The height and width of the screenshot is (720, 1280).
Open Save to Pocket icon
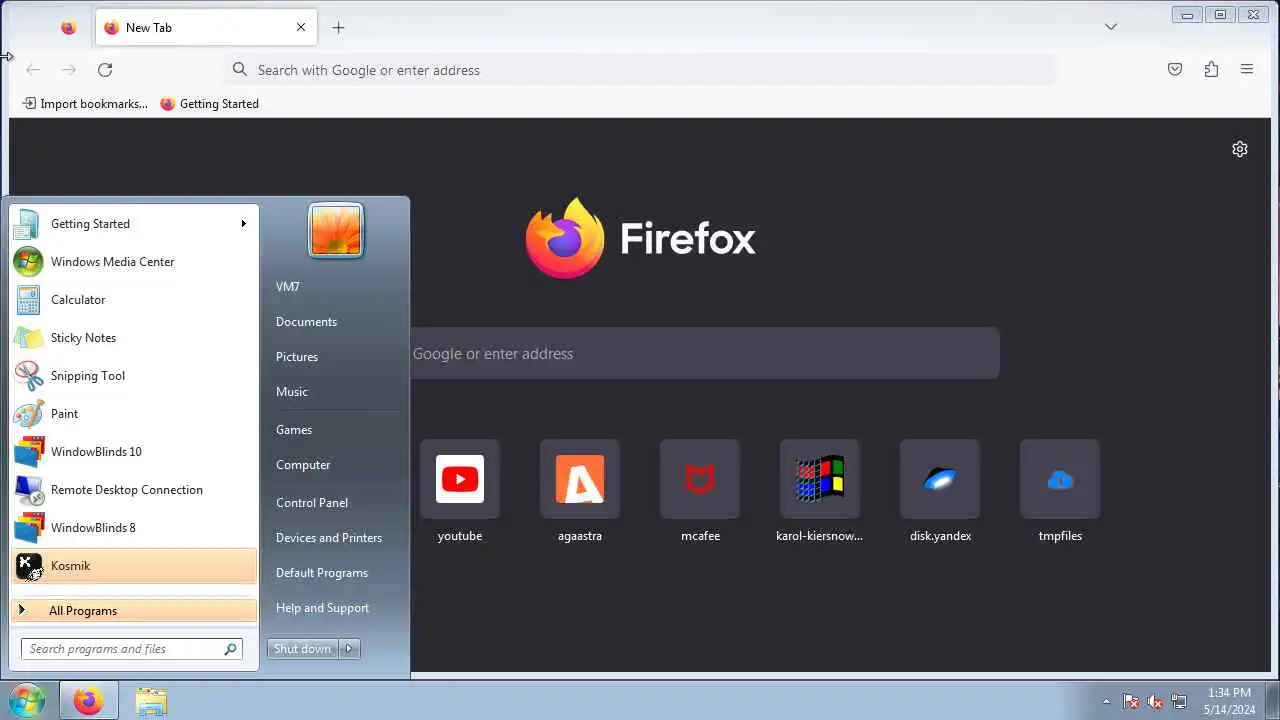pos(1175,70)
